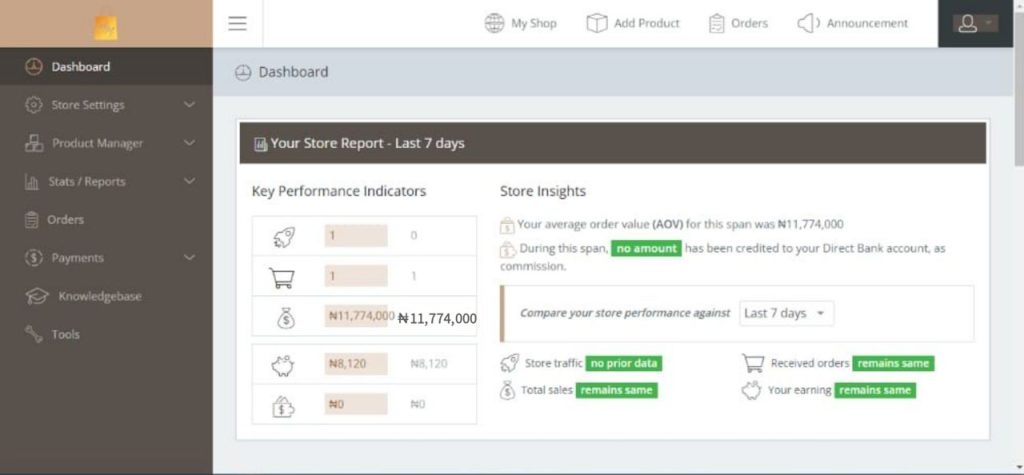Open the user account dropdown
Screen dimensions: 1024x475
976,23
